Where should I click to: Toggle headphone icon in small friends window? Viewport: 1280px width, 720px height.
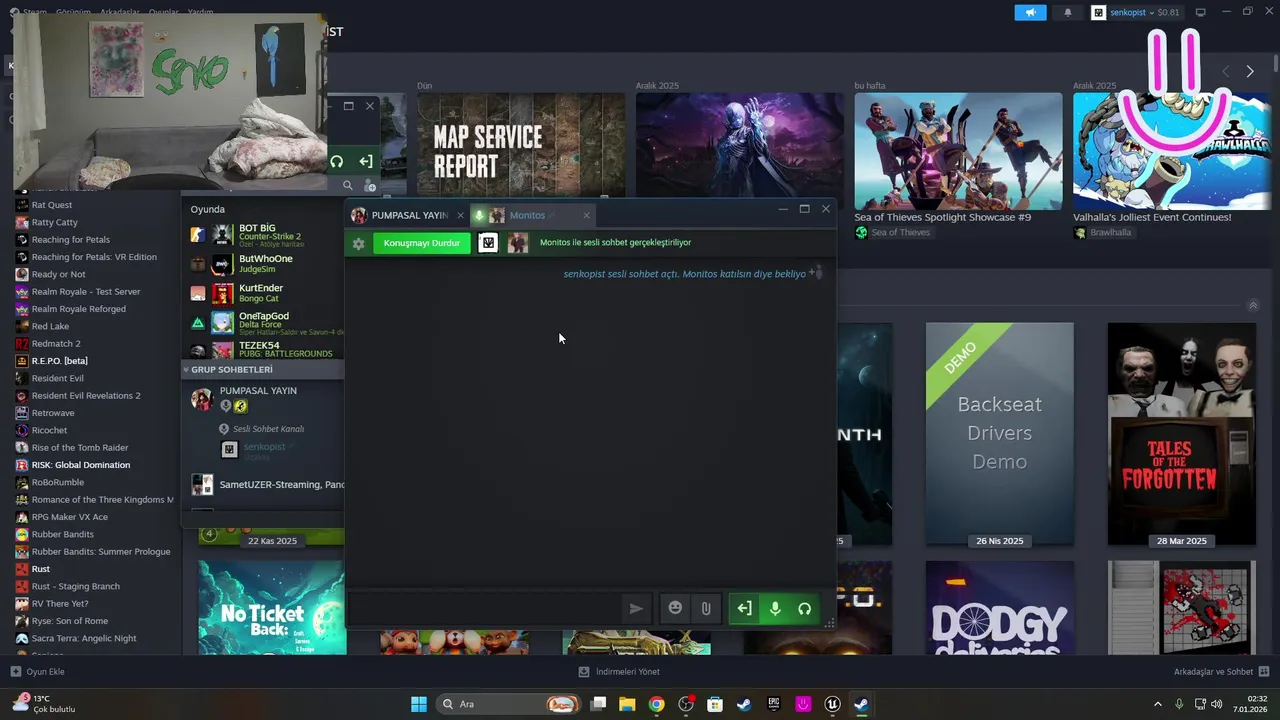pyautogui.click(x=337, y=161)
